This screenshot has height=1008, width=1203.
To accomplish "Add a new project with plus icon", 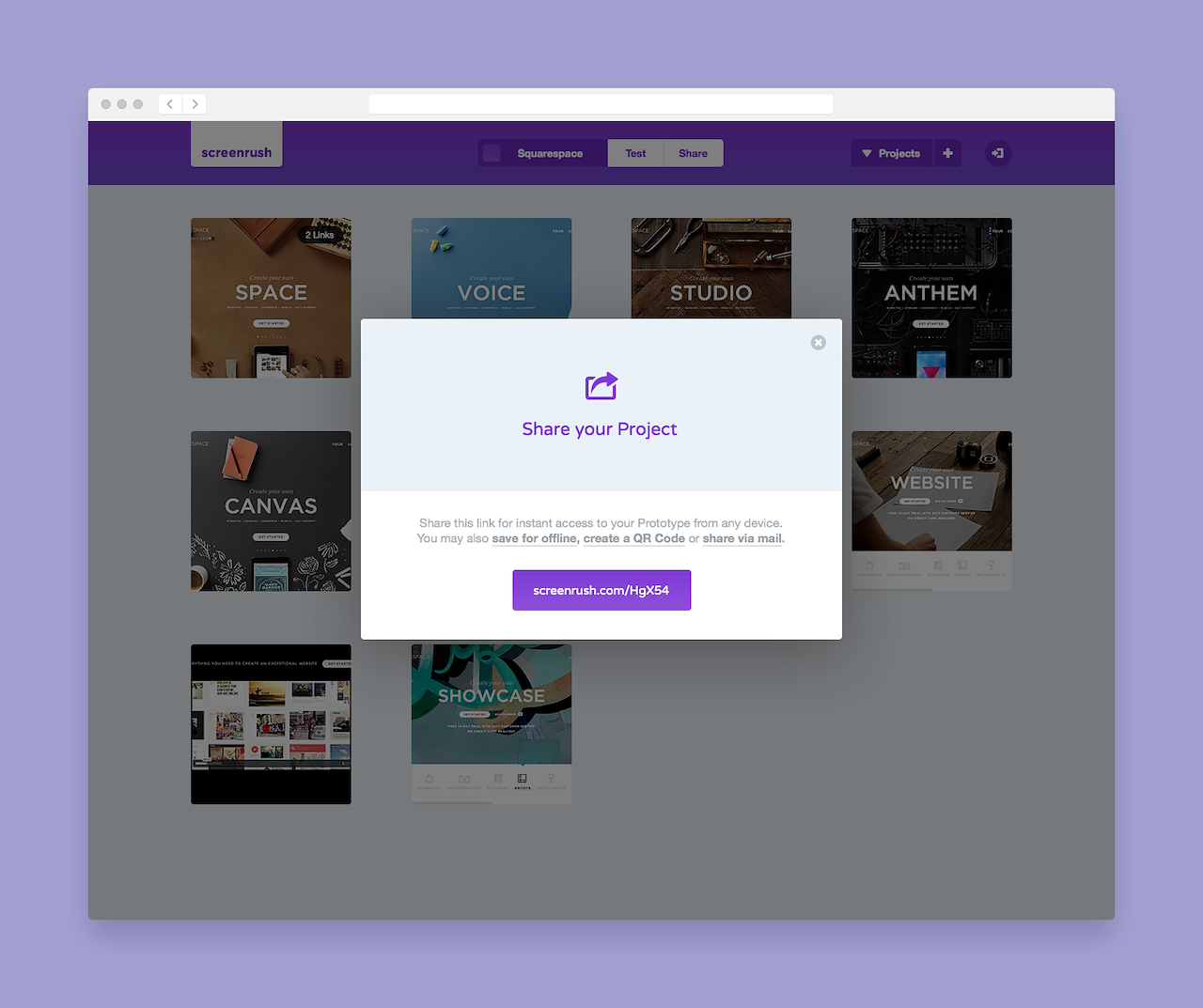I will [947, 153].
